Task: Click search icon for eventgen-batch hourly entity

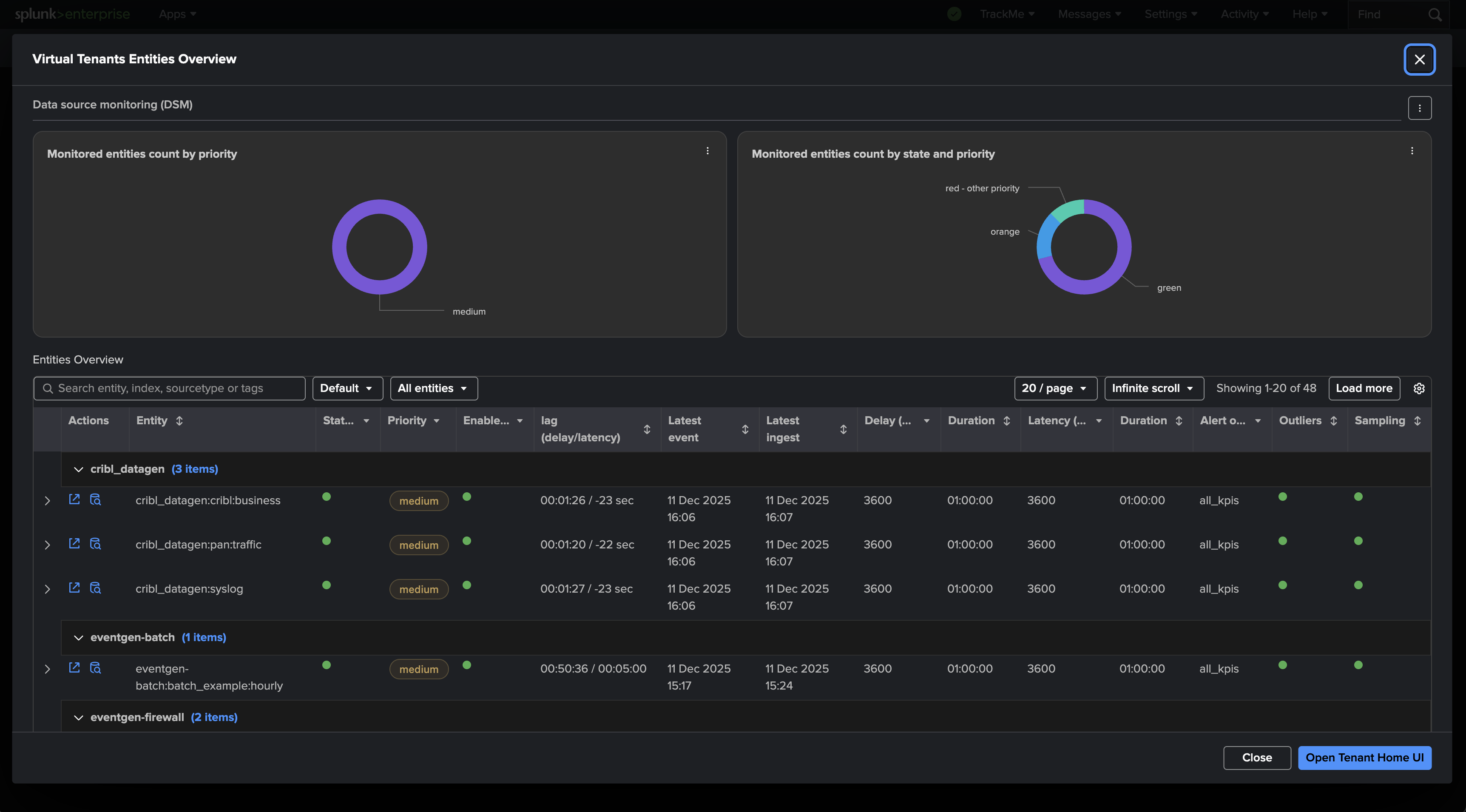Action: point(96,667)
